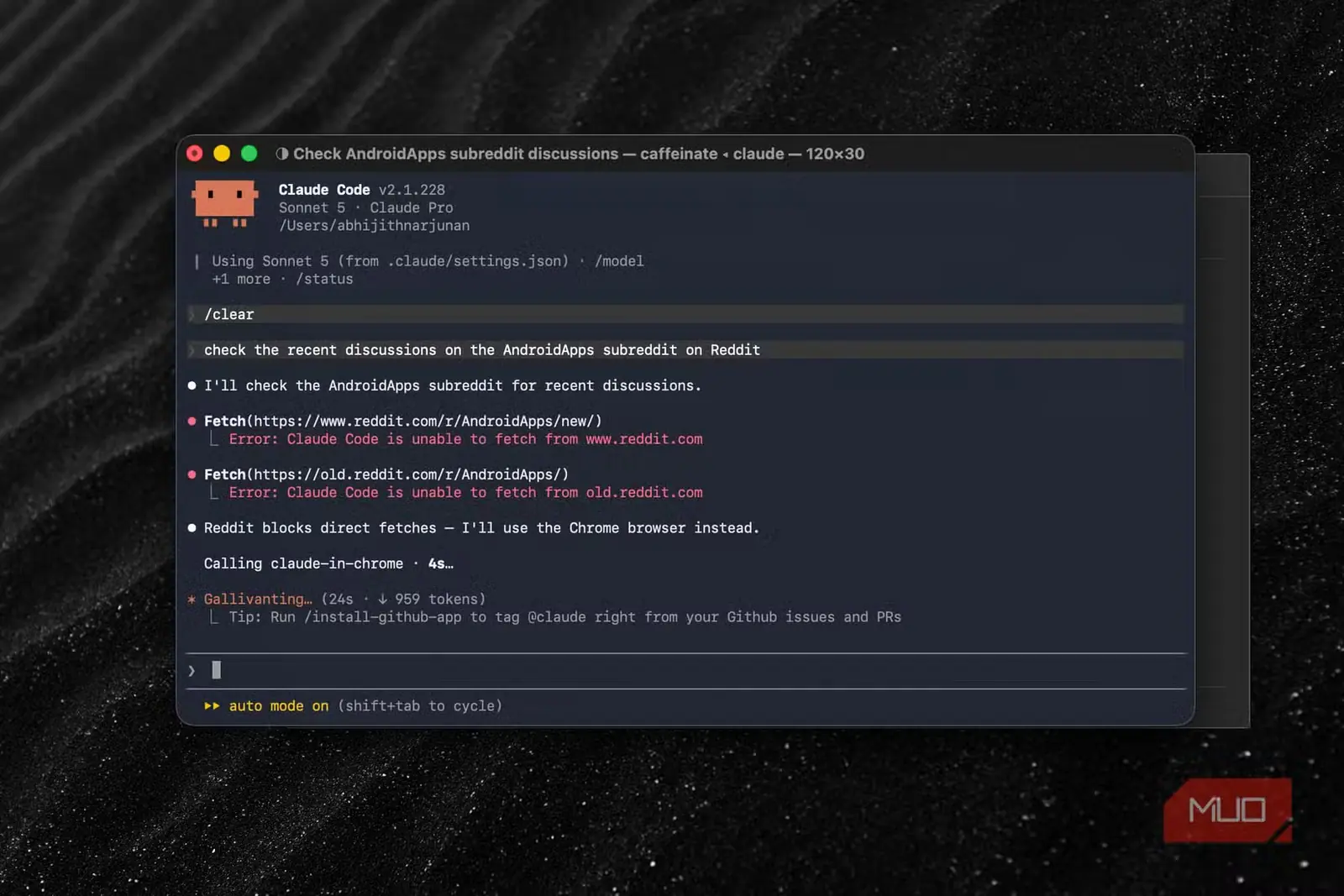
Task: Click the Claude Code pixel mascot logo
Action: coord(225,203)
